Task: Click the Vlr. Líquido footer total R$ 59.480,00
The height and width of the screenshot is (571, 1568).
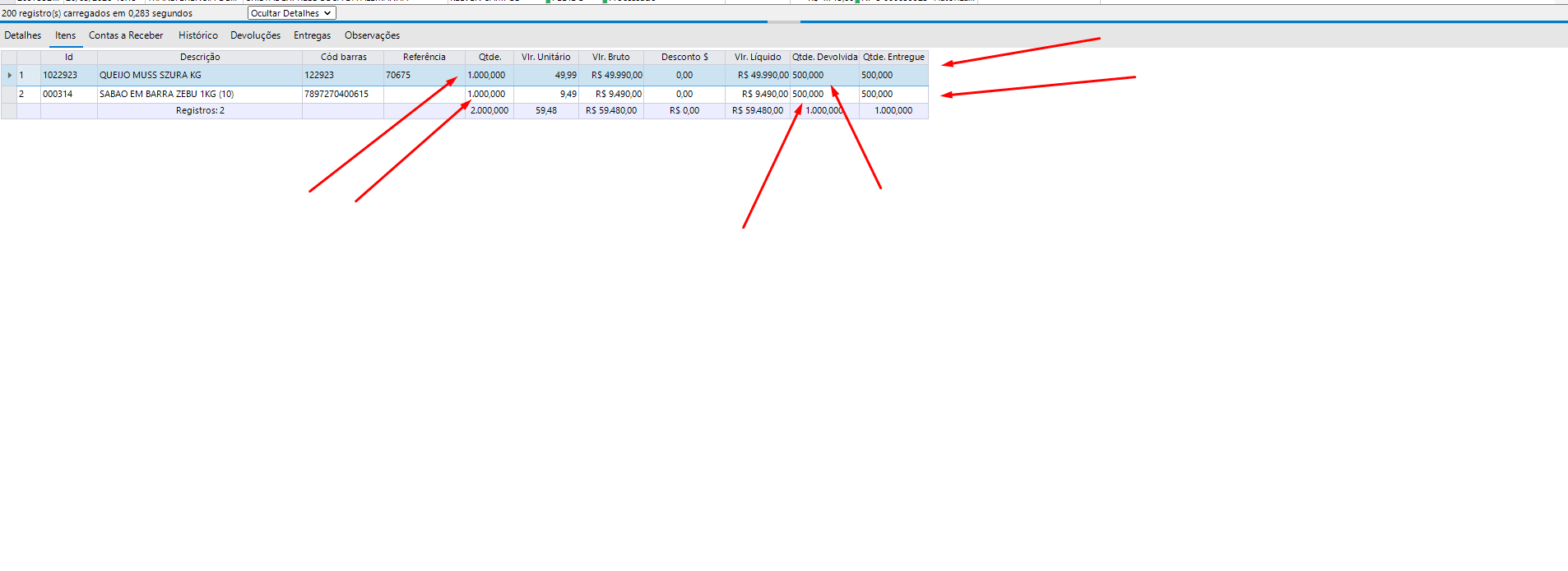Action: pos(758,110)
